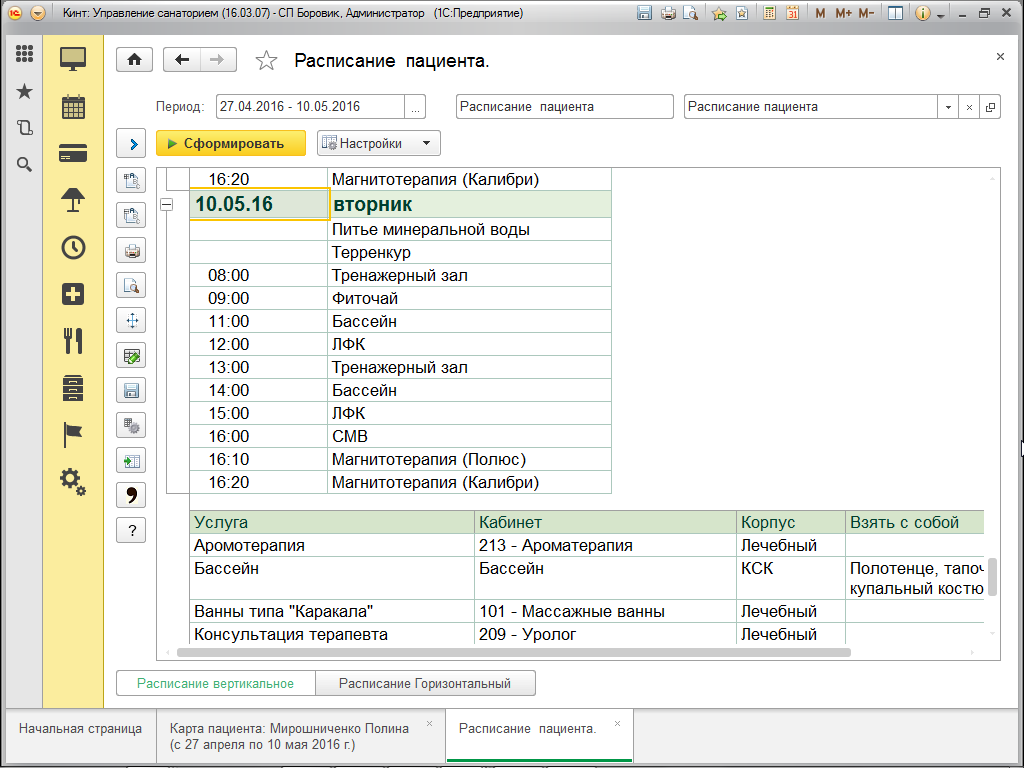Open calculator in title bar
The width and height of the screenshot is (1024, 768).
[x=770, y=13]
